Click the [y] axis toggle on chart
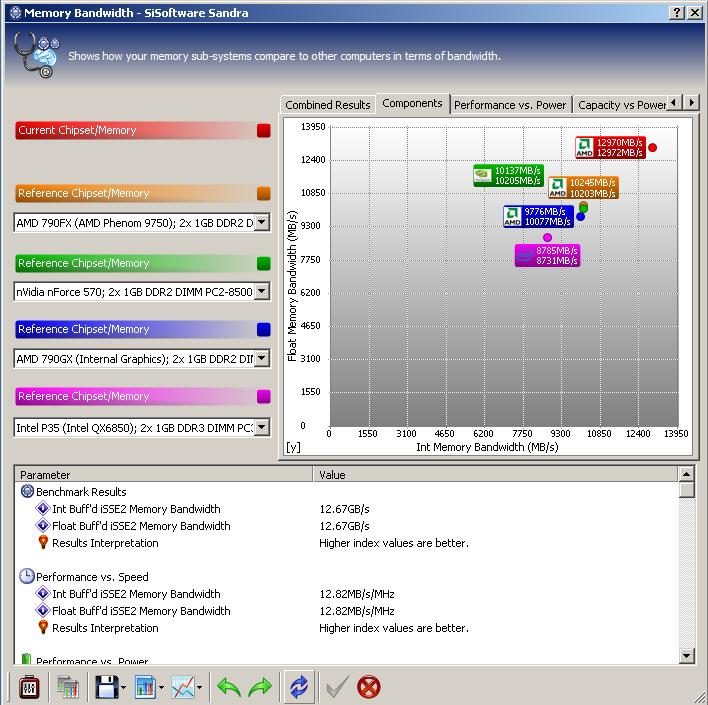 (293, 447)
